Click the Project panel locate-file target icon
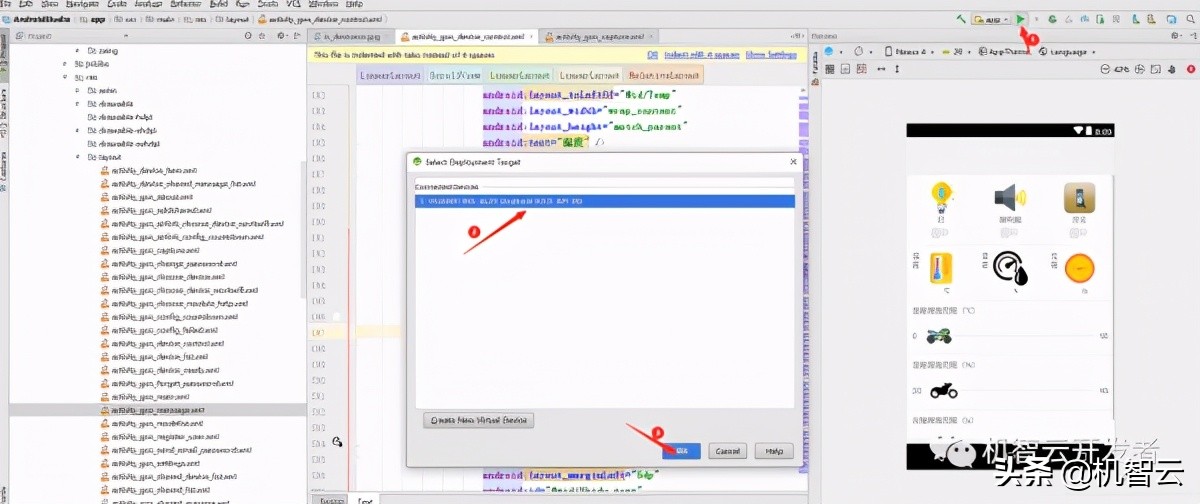 click(x=249, y=36)
